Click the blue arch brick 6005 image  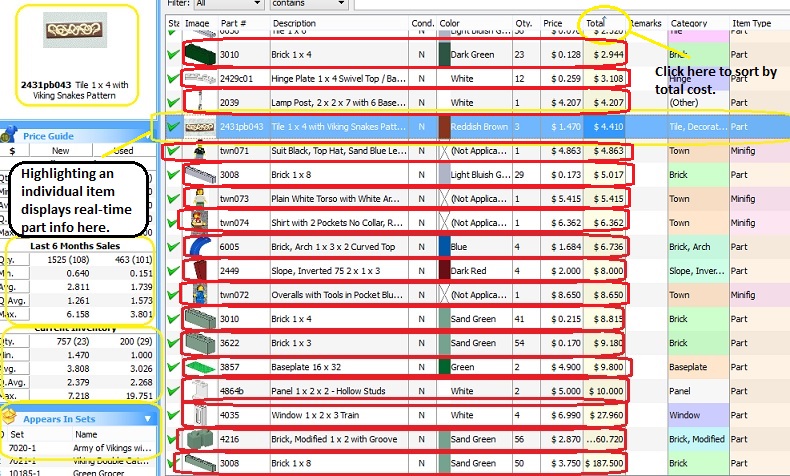coord(200,246)
